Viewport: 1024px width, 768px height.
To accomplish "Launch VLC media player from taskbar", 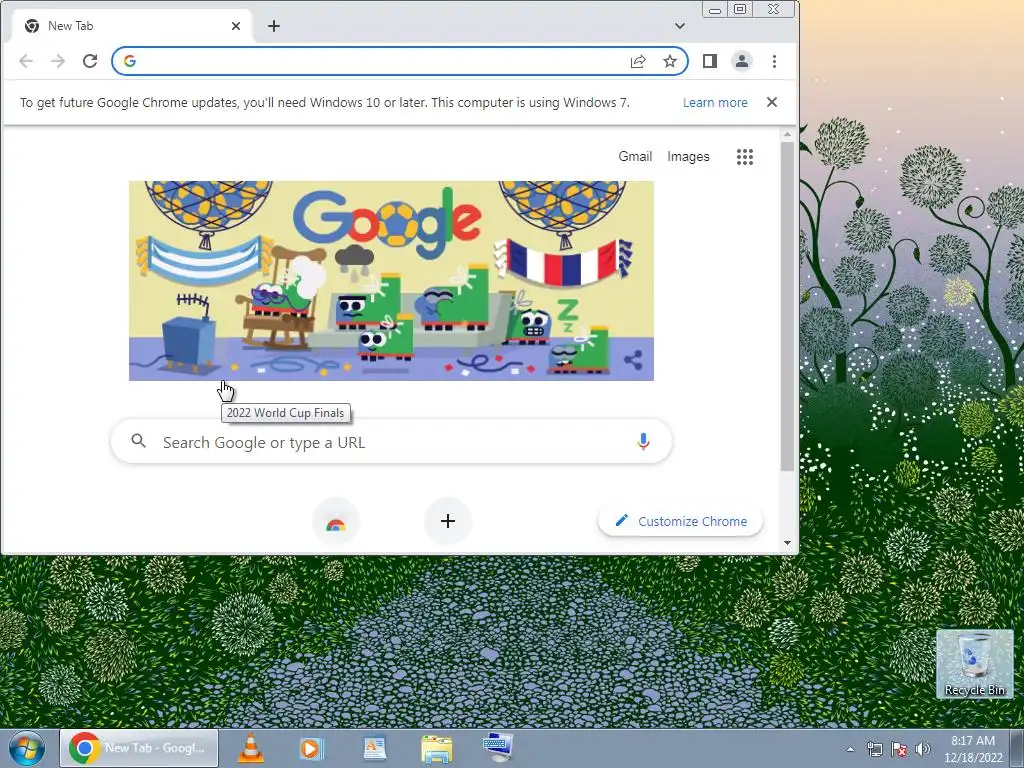I will pyautogui.click(x=251, y=748).
